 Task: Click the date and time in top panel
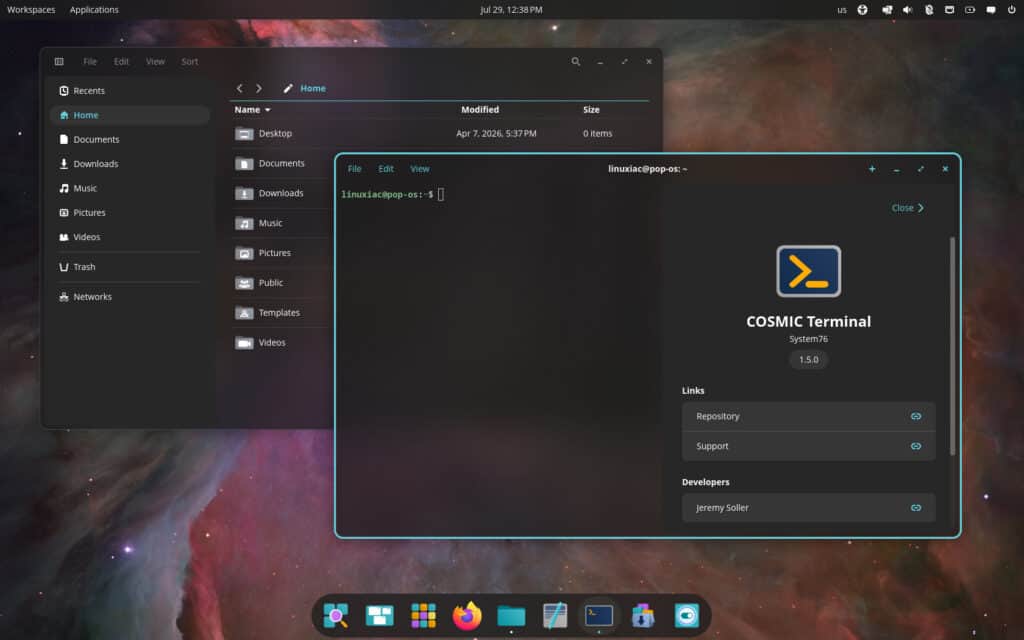click(511, 10)
